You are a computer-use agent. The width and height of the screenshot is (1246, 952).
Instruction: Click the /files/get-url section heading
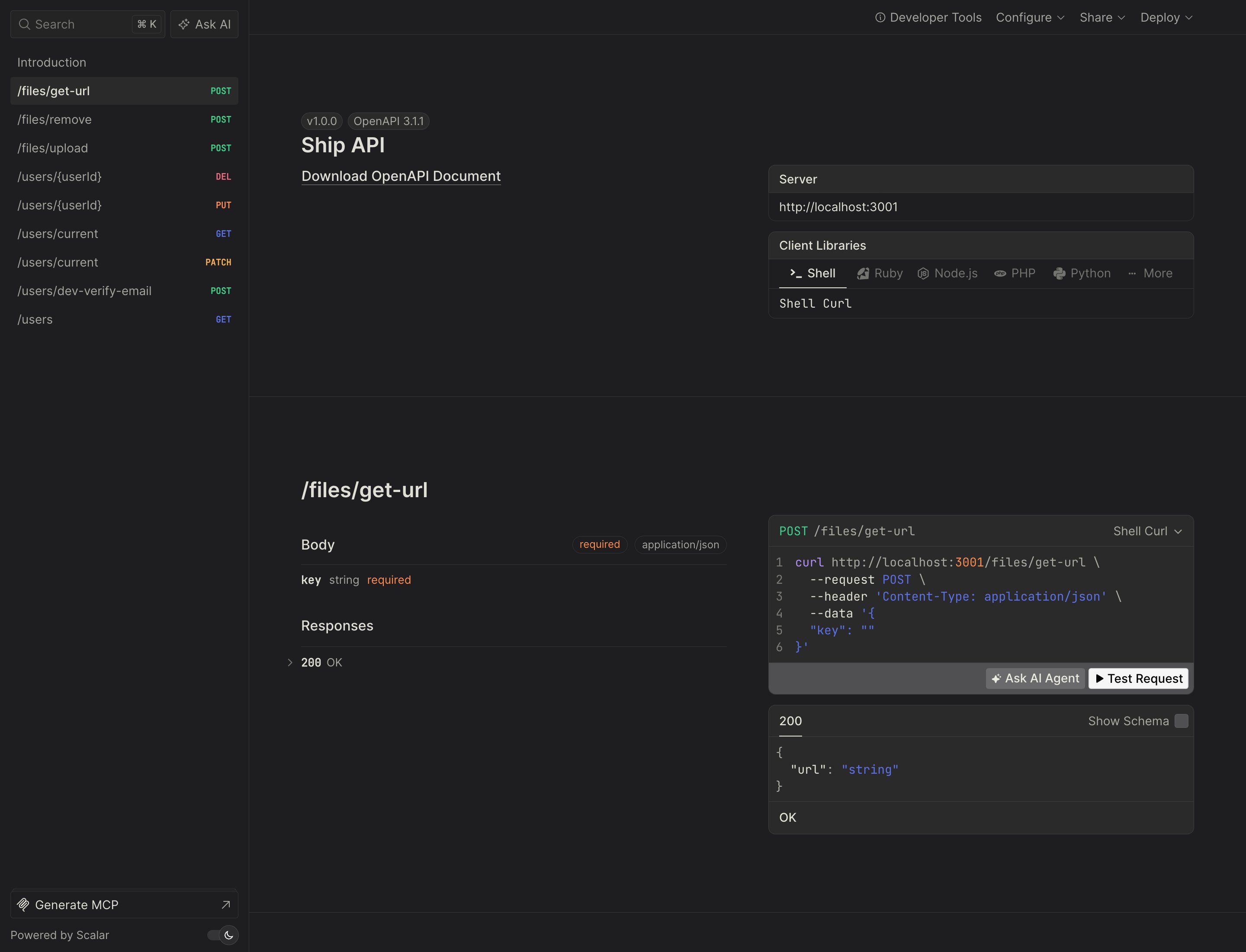coord(364,490)
